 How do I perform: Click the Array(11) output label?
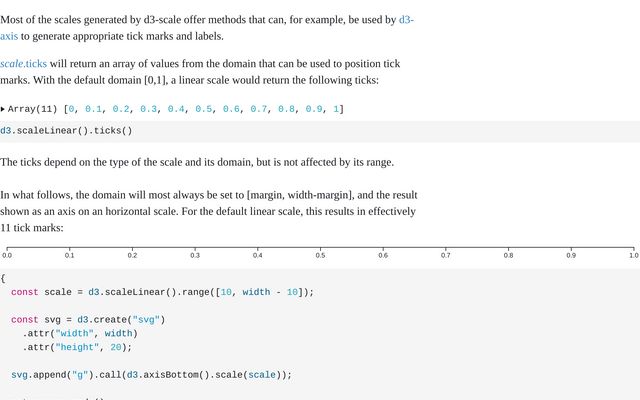tap(32, 109)
